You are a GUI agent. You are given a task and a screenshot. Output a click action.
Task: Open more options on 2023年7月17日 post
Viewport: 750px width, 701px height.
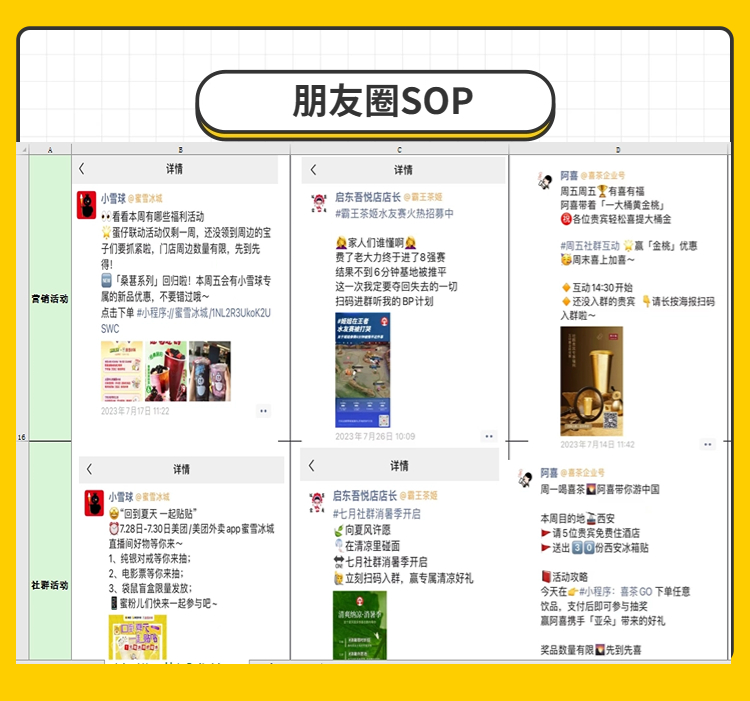[264, 411]
